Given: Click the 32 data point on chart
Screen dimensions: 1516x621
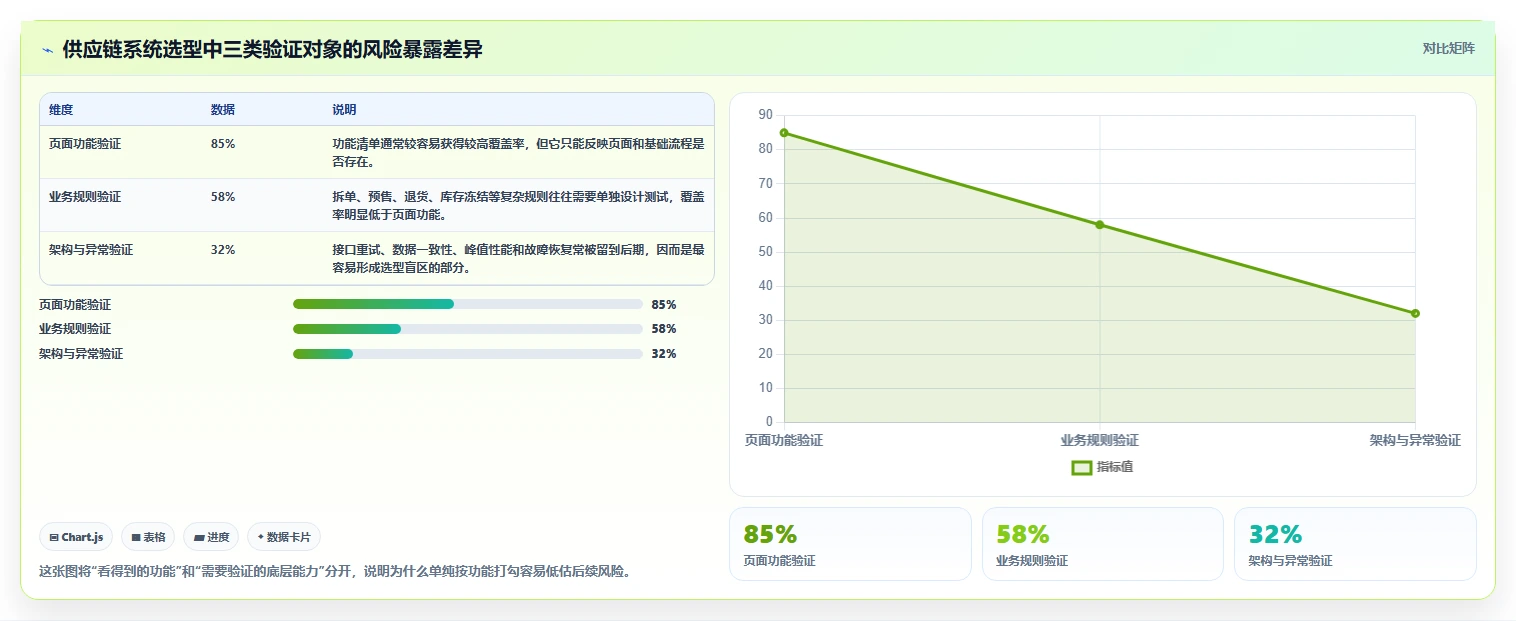Looking at the screenshot, I should click(1415, 313).
